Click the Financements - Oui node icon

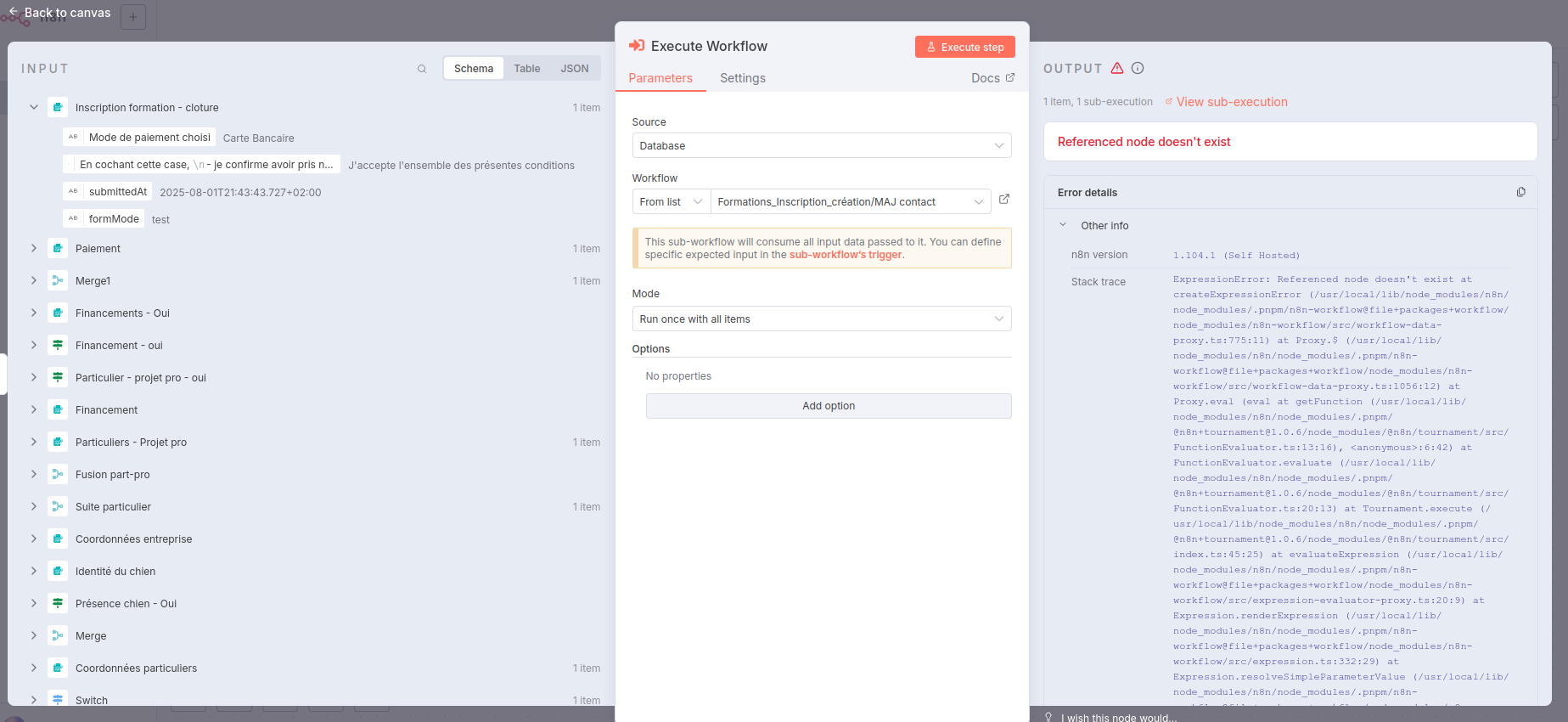58,313
